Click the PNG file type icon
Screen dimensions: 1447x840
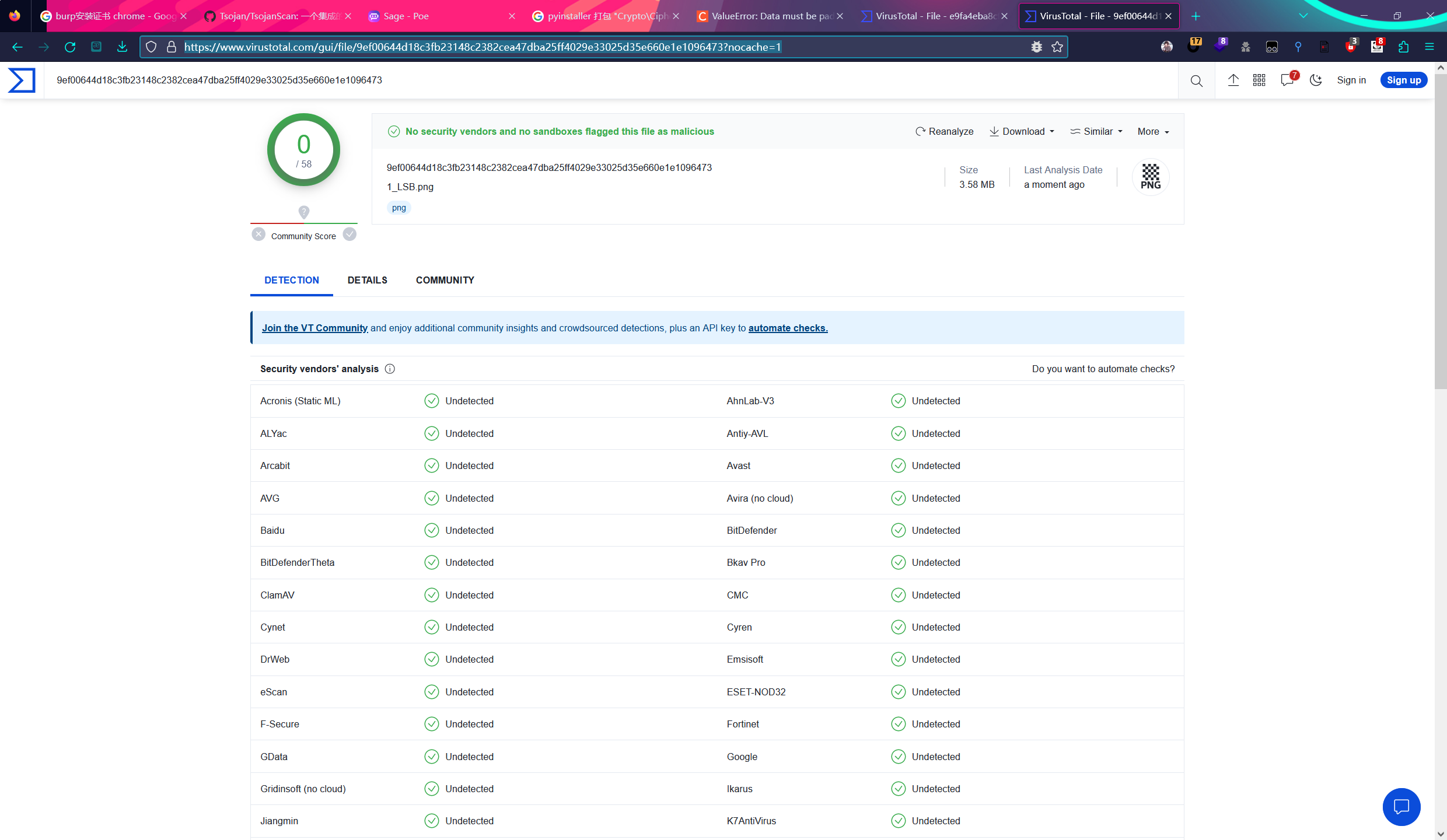pos(1151,177)
